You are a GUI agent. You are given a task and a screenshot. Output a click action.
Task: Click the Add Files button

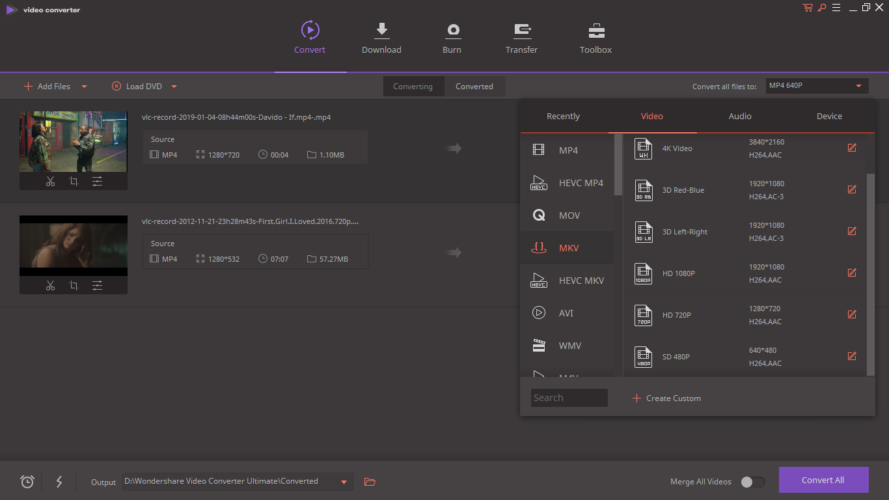pyautogui.click(x=48, y=86)
